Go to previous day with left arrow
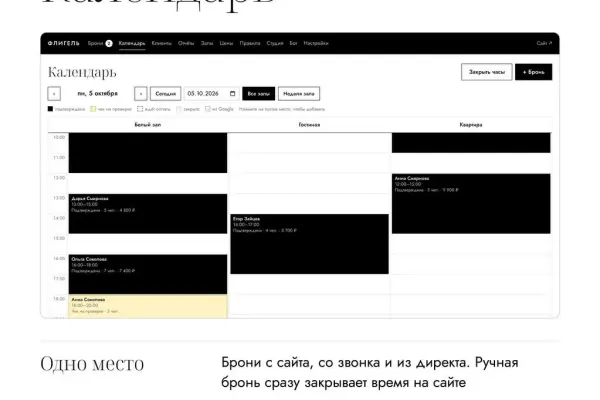The width and height of the screenshot is (600, 400). 54,94
